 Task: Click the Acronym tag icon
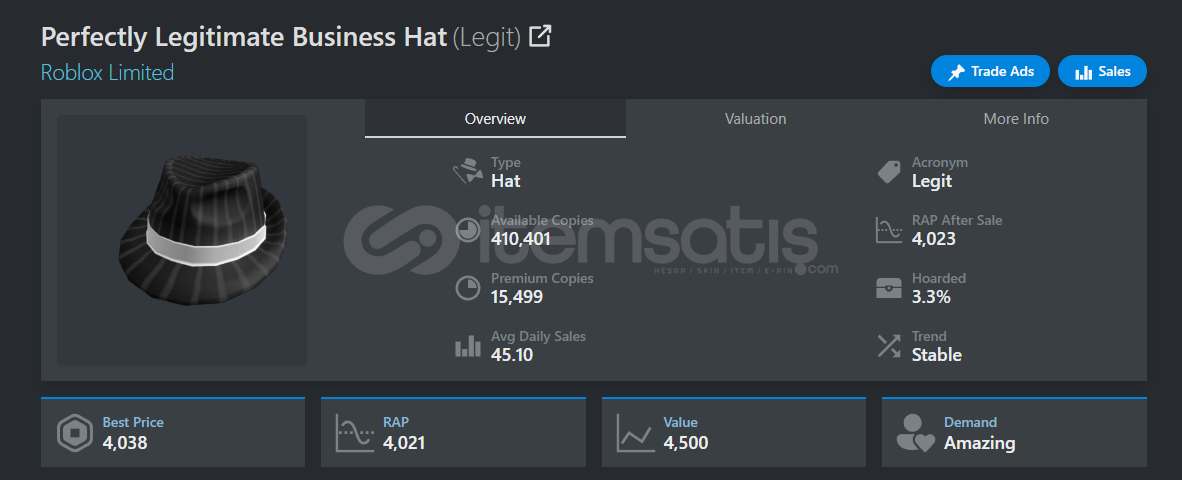tap(889, 172)
